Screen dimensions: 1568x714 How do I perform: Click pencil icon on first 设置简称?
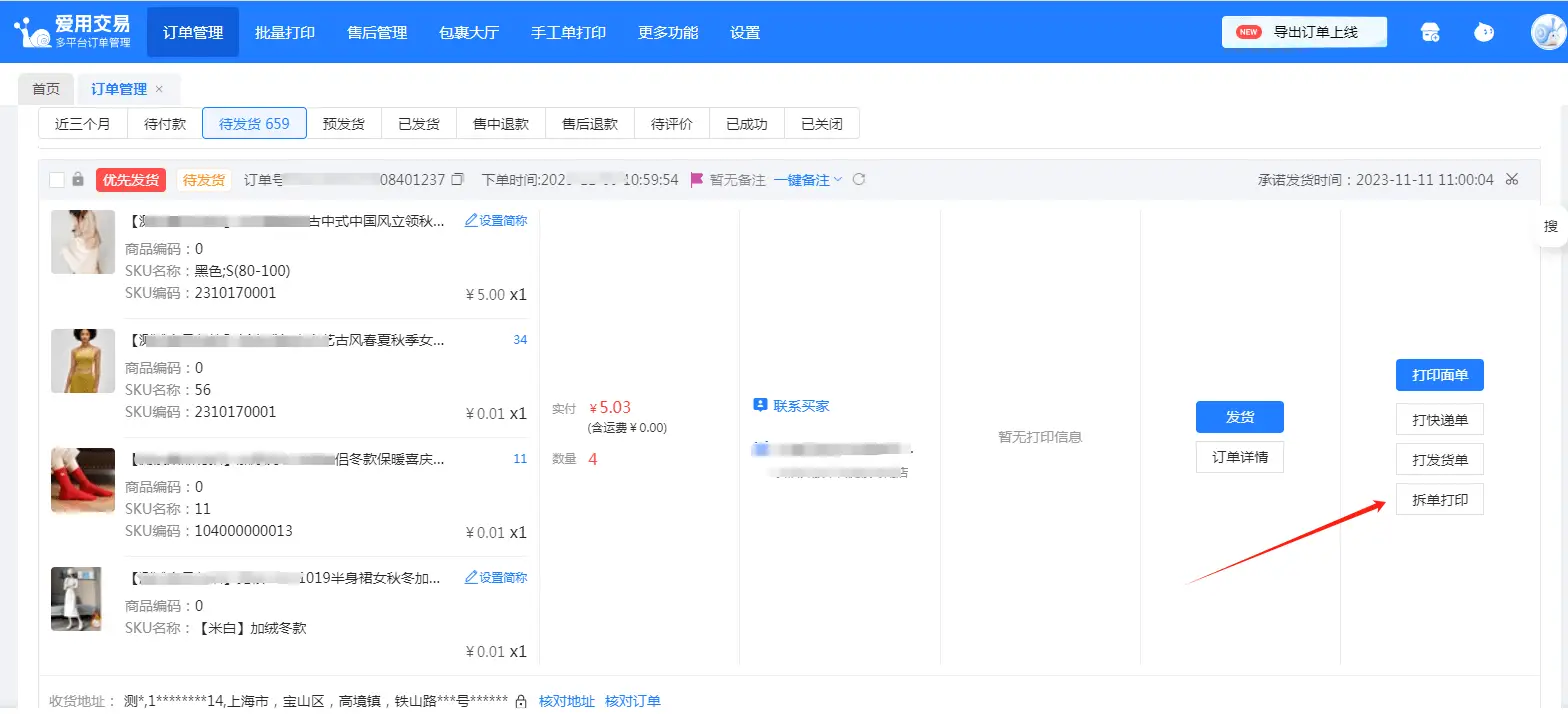(x=471, y=220)
